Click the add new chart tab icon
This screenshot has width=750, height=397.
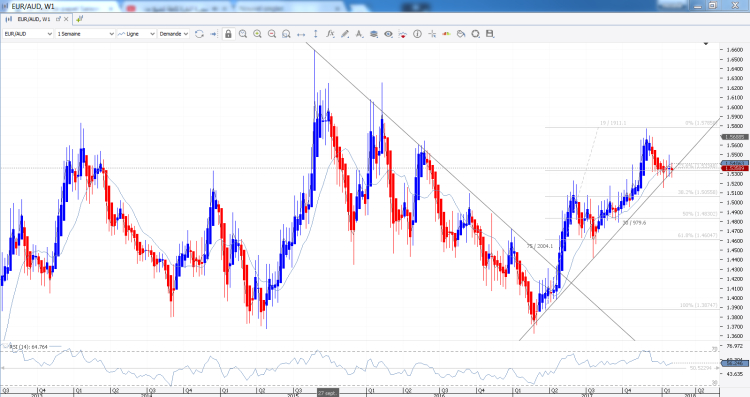[79, 19]
